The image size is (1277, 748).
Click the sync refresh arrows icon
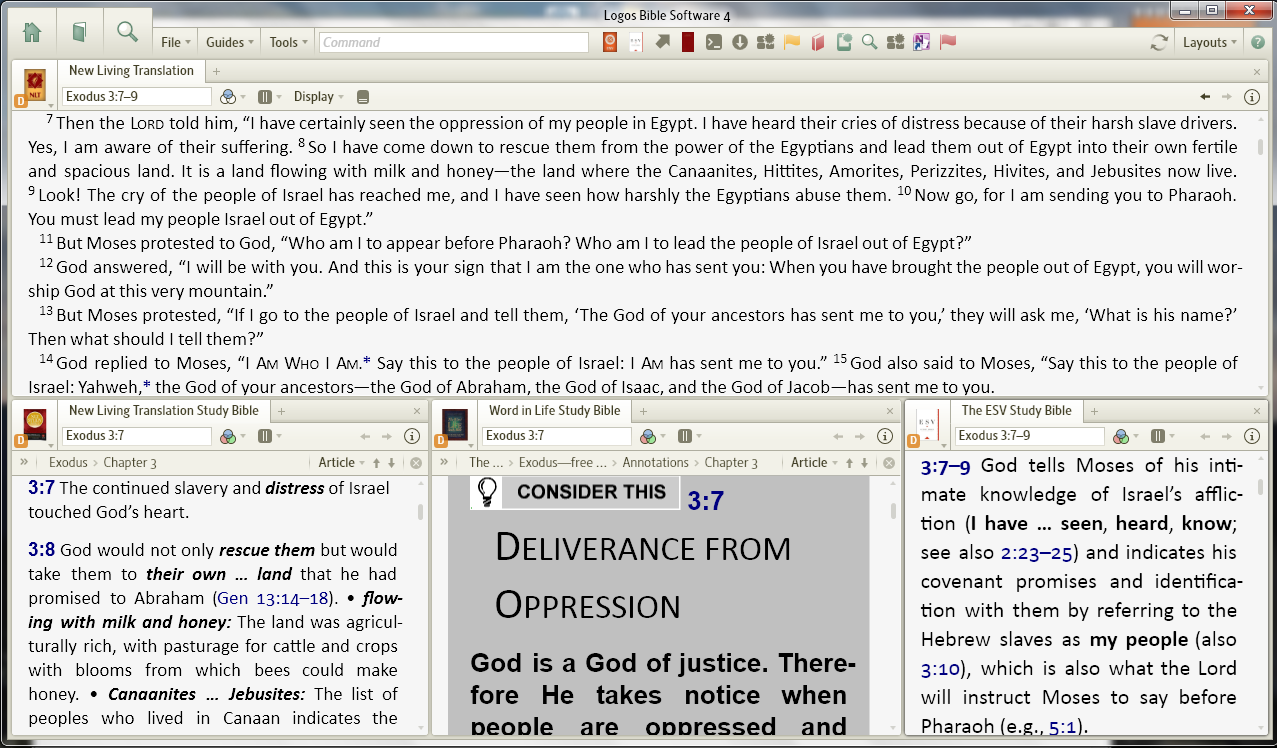point(1159,42)
